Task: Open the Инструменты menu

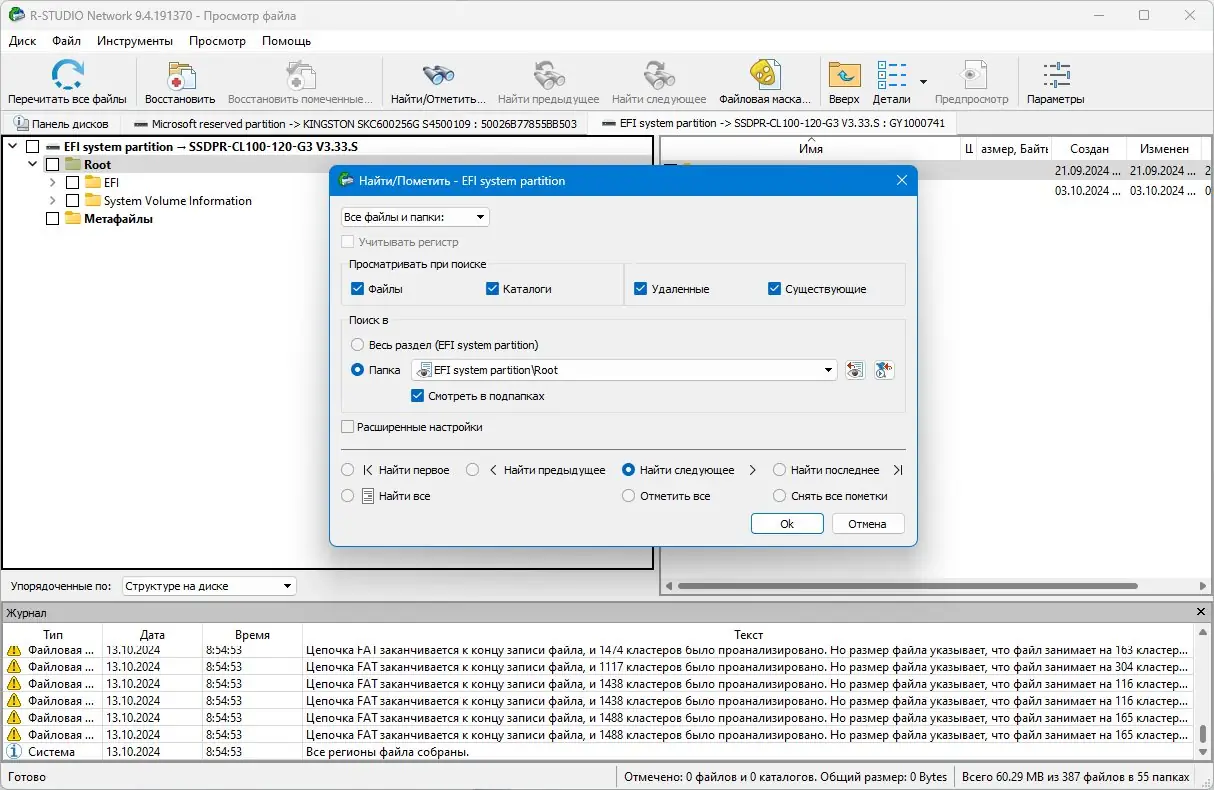Action: pos(135,41)
